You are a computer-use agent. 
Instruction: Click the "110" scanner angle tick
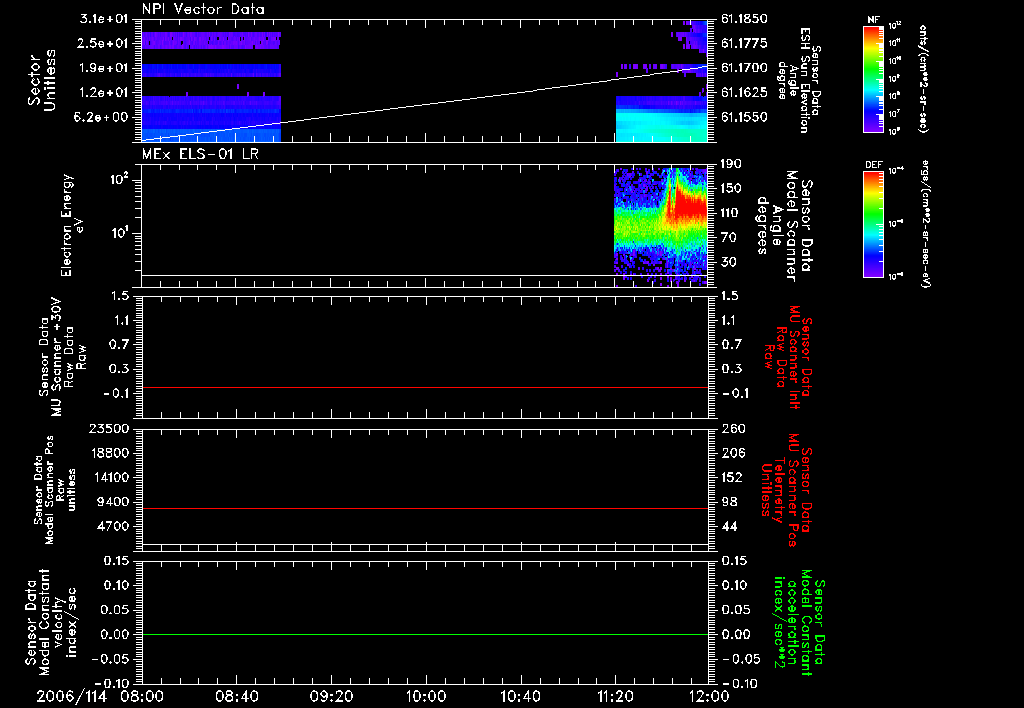pyautogui.click(x=731, y=213)
